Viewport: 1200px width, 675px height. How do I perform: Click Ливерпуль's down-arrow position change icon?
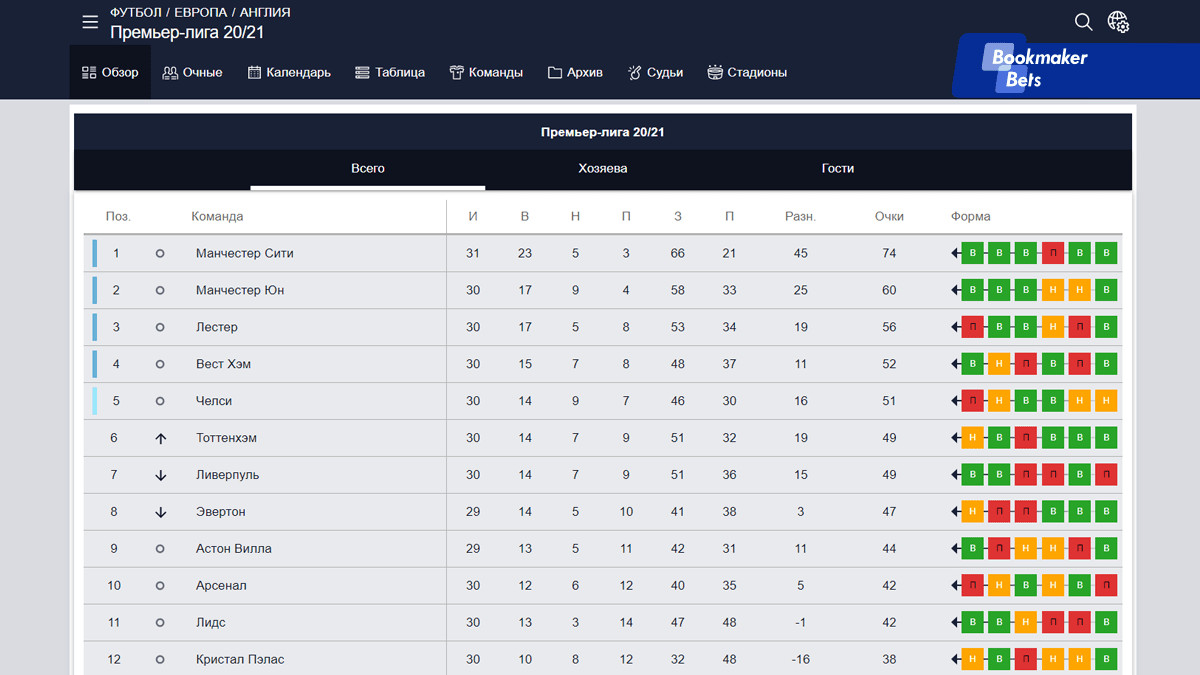[160, 475]
